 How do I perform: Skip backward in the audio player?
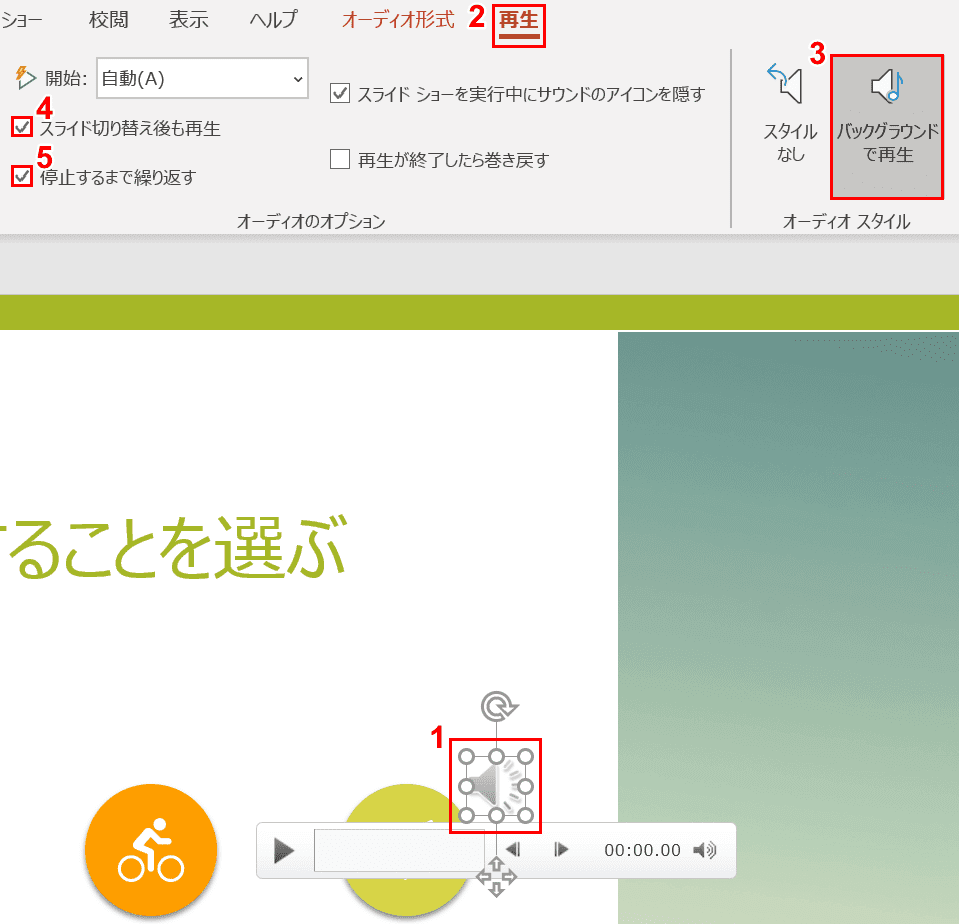514,849
